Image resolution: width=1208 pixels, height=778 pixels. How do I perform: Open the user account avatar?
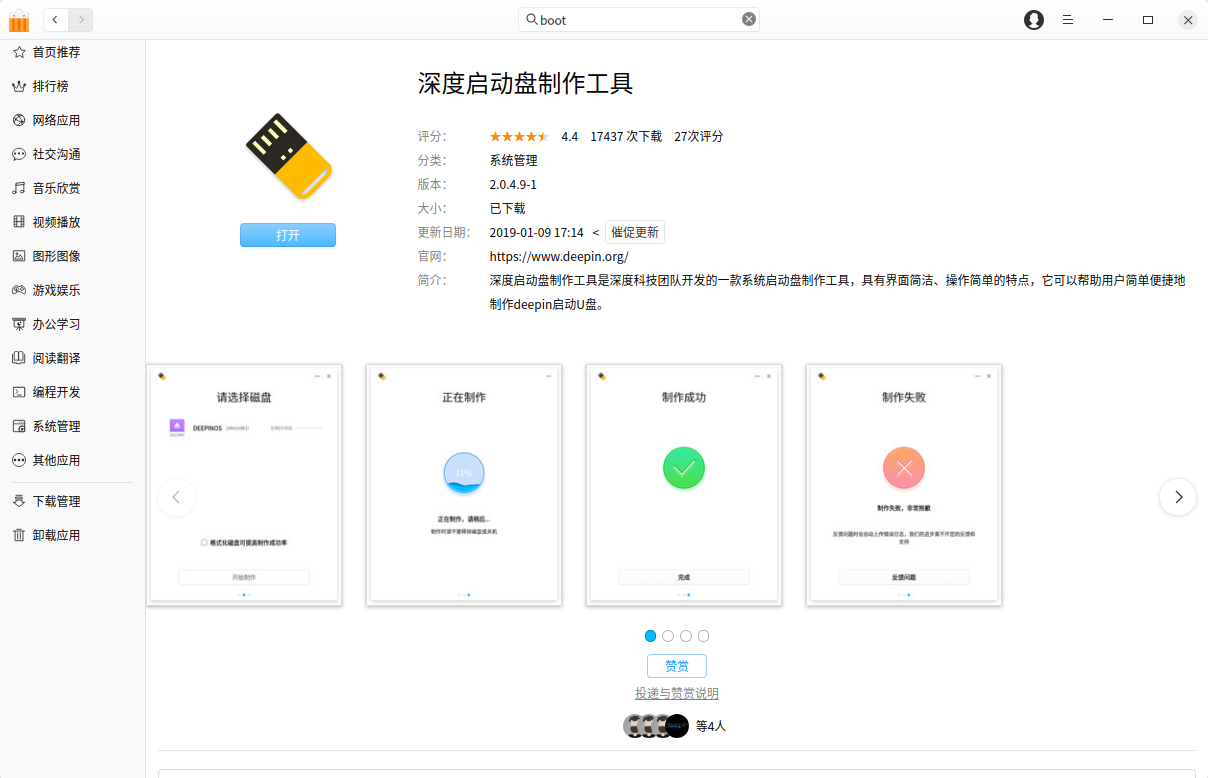pos(1034,20)
